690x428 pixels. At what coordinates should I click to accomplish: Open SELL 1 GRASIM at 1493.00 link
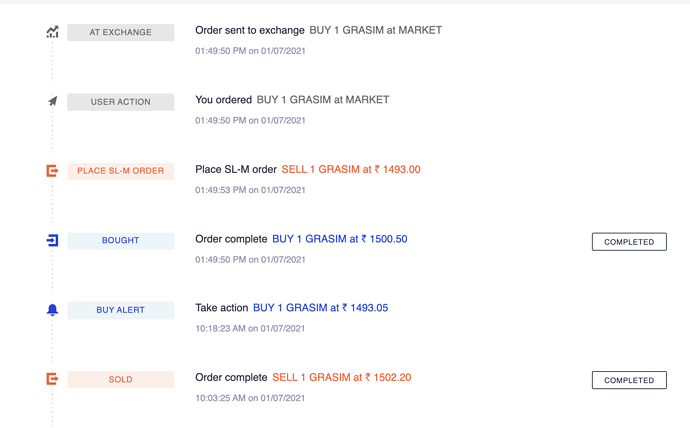(351, 169)
